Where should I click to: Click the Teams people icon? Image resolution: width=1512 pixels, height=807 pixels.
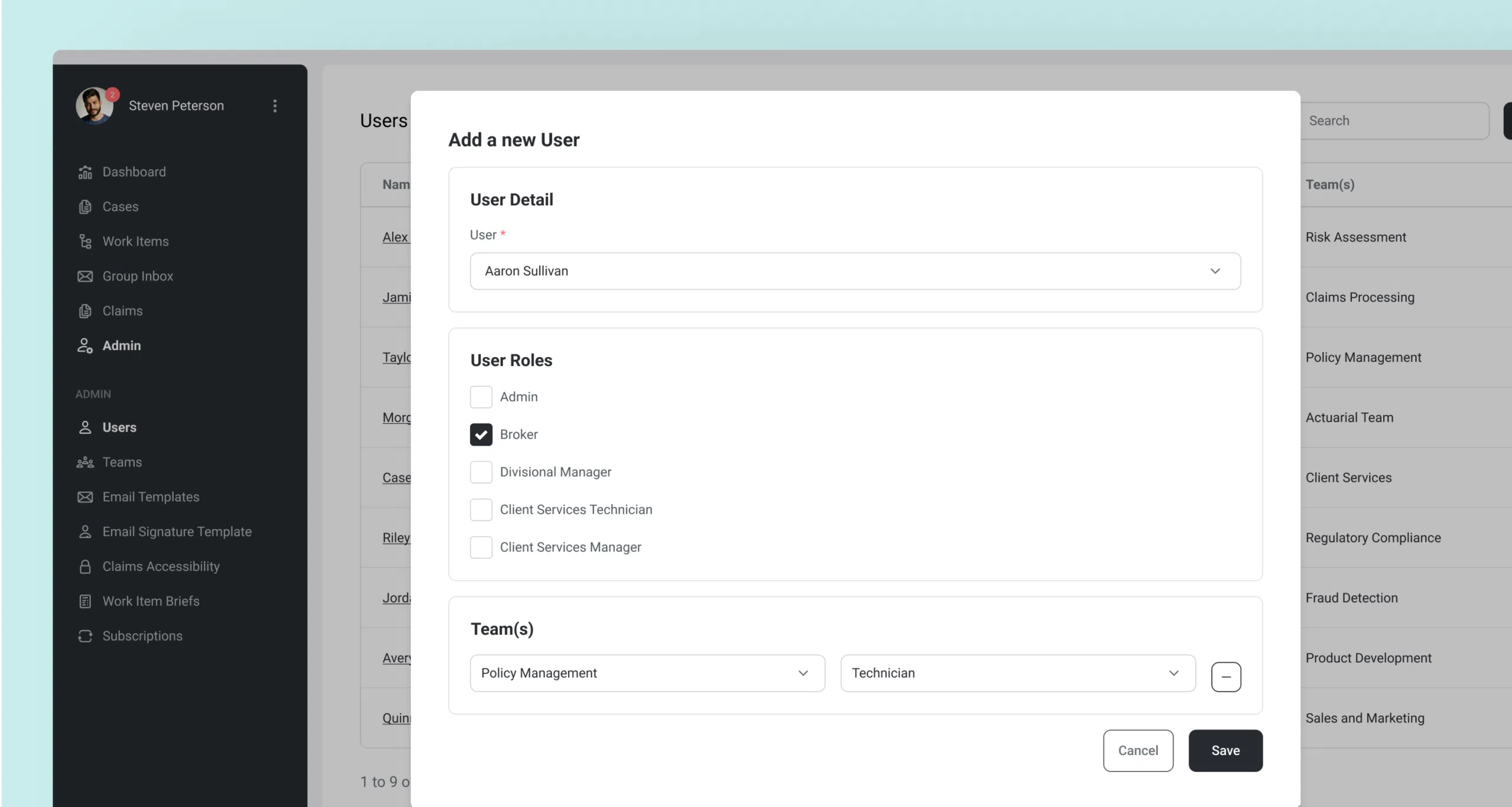(85, 462)
